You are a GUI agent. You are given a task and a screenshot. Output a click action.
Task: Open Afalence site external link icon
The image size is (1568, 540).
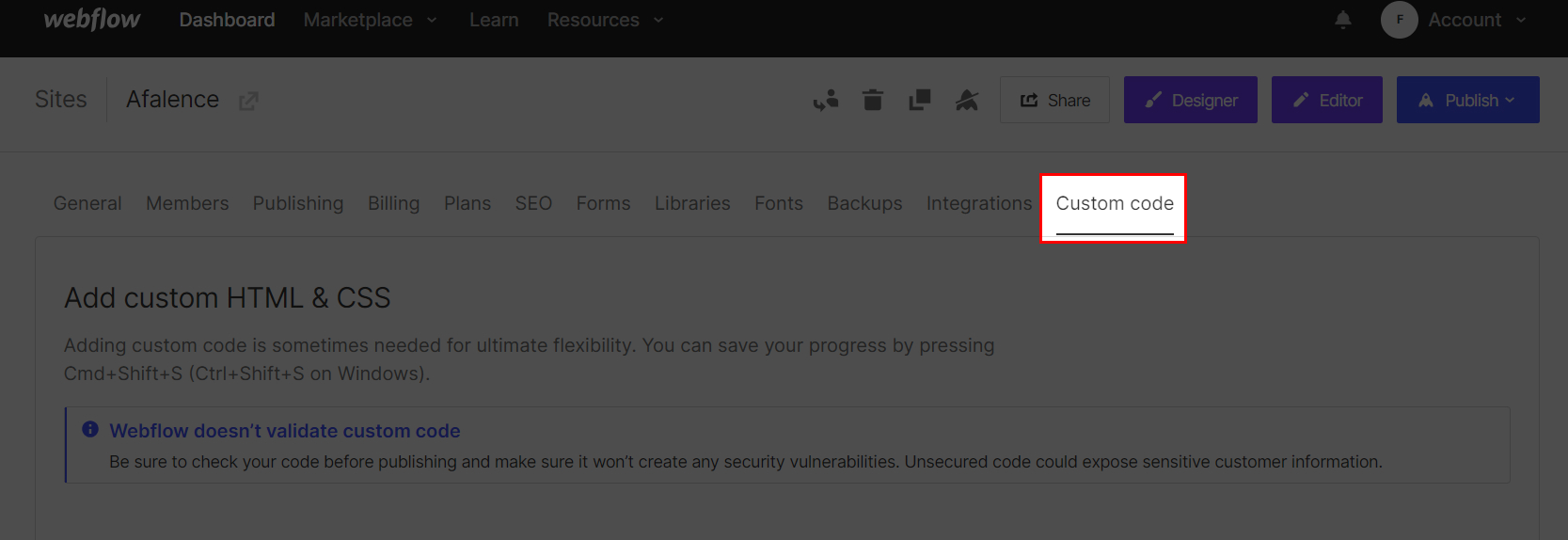(248, 101)
